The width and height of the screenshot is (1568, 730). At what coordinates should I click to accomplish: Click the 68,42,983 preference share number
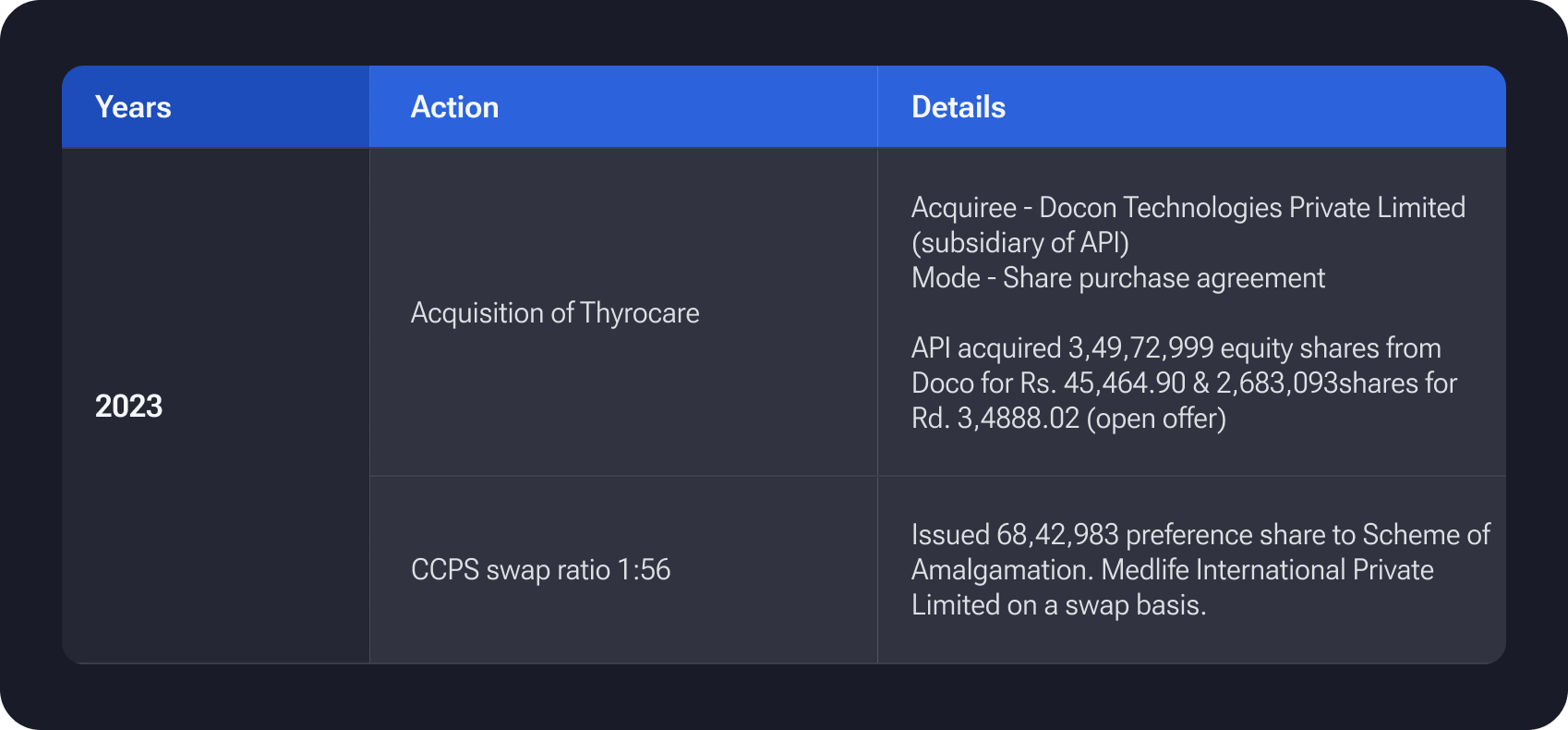point(1057,534)
